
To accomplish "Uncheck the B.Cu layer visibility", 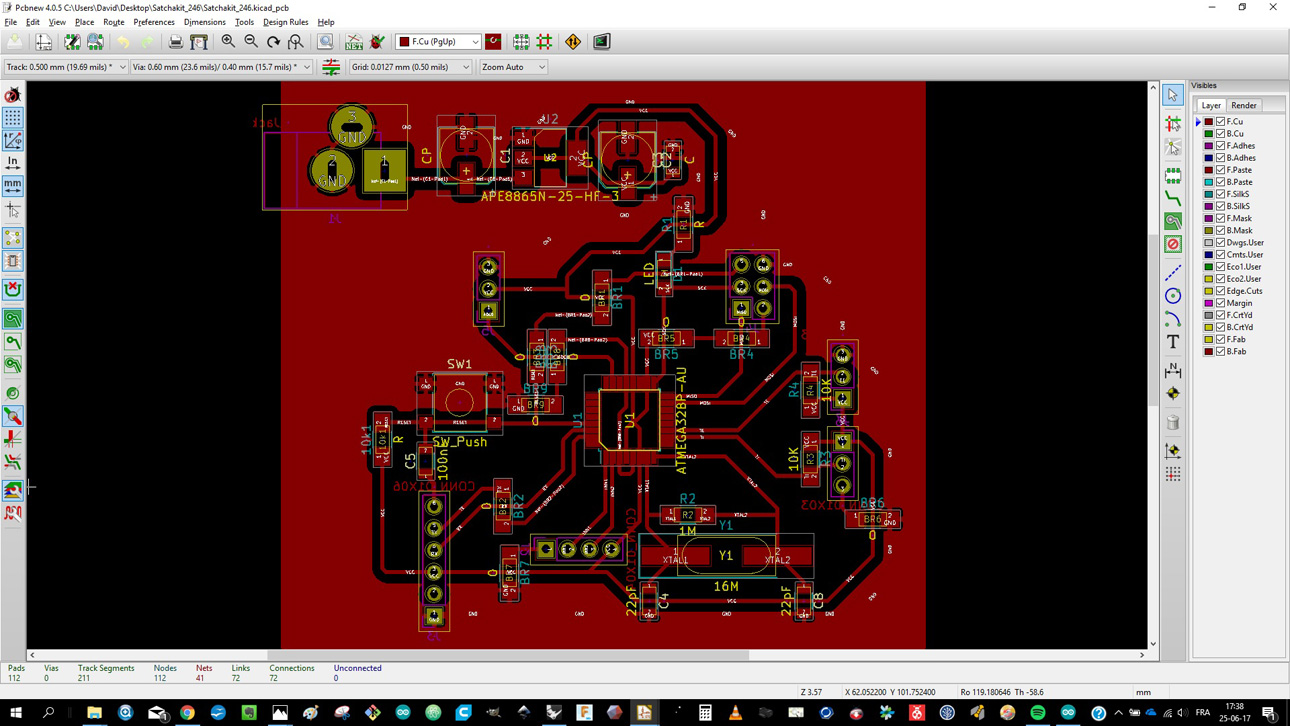I will pyautogui.click(x=1221, y=134).
